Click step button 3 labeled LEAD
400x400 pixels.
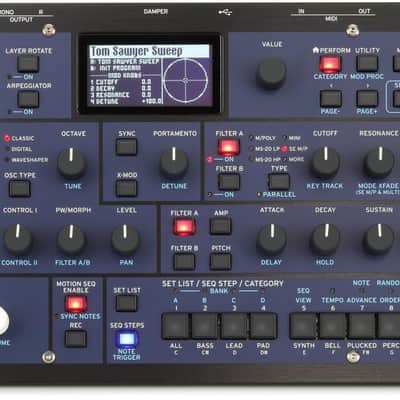point(234,326)
